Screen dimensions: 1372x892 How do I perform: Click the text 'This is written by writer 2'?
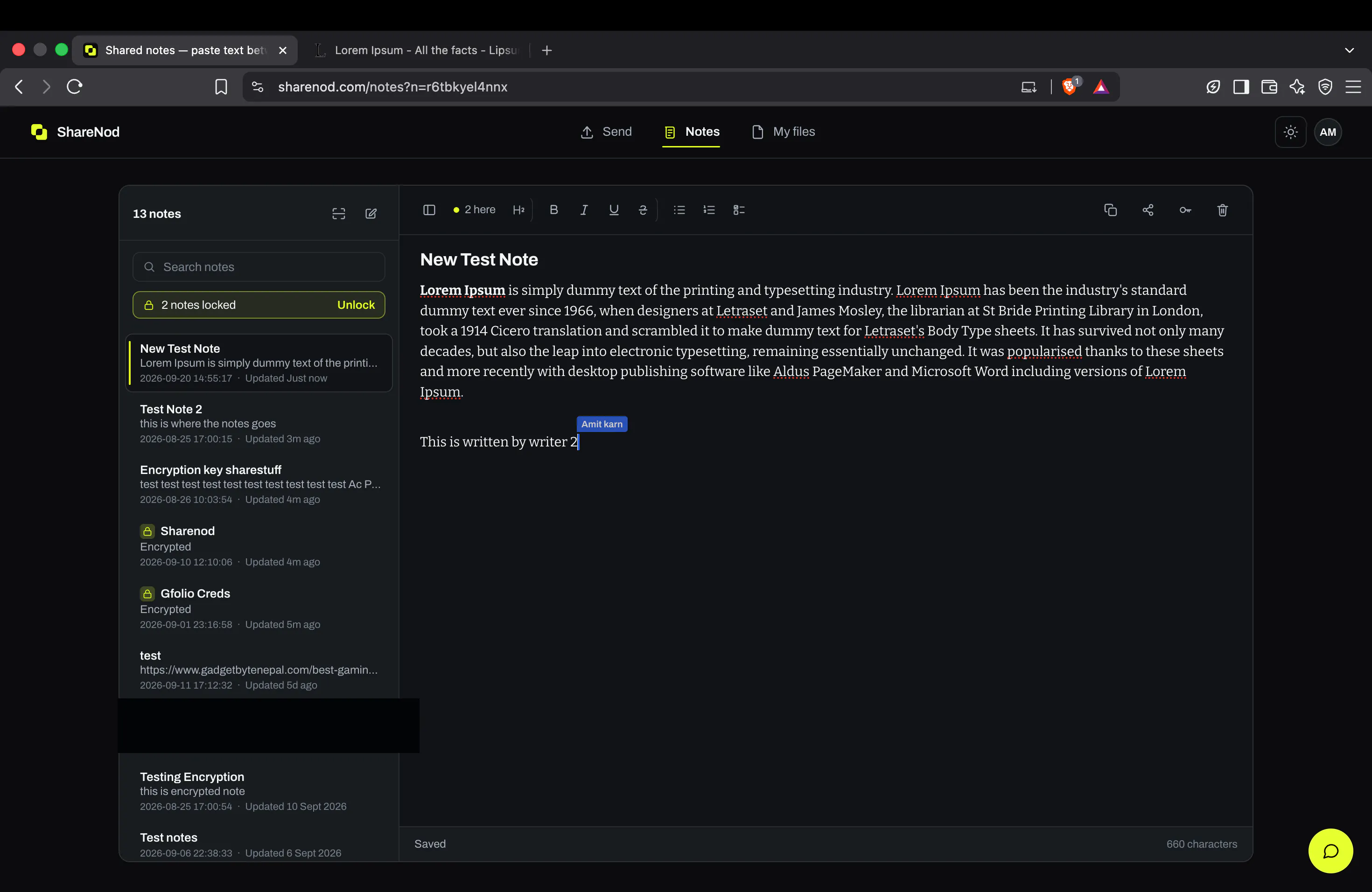pos(499,442)
